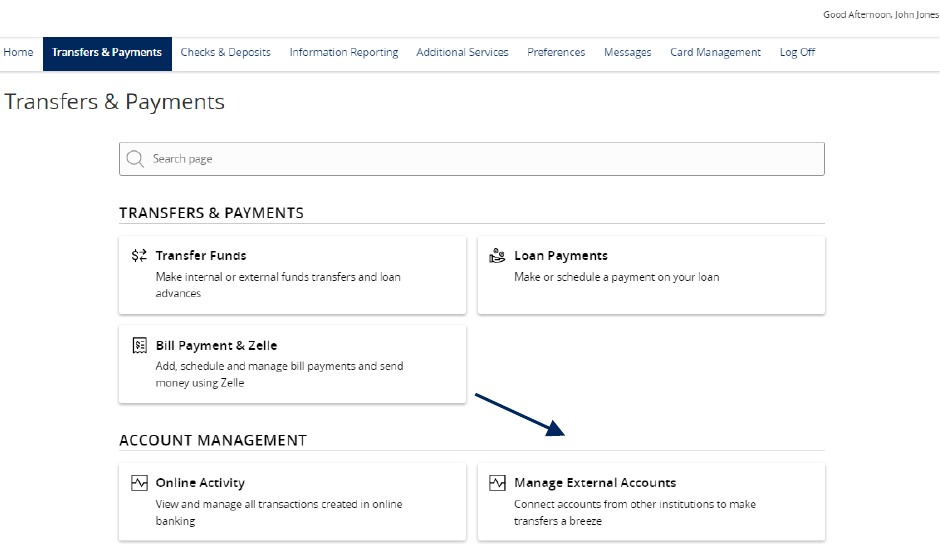The image size is (940, 544).
Task: Open Card Management menu
Action: [715, 53]
